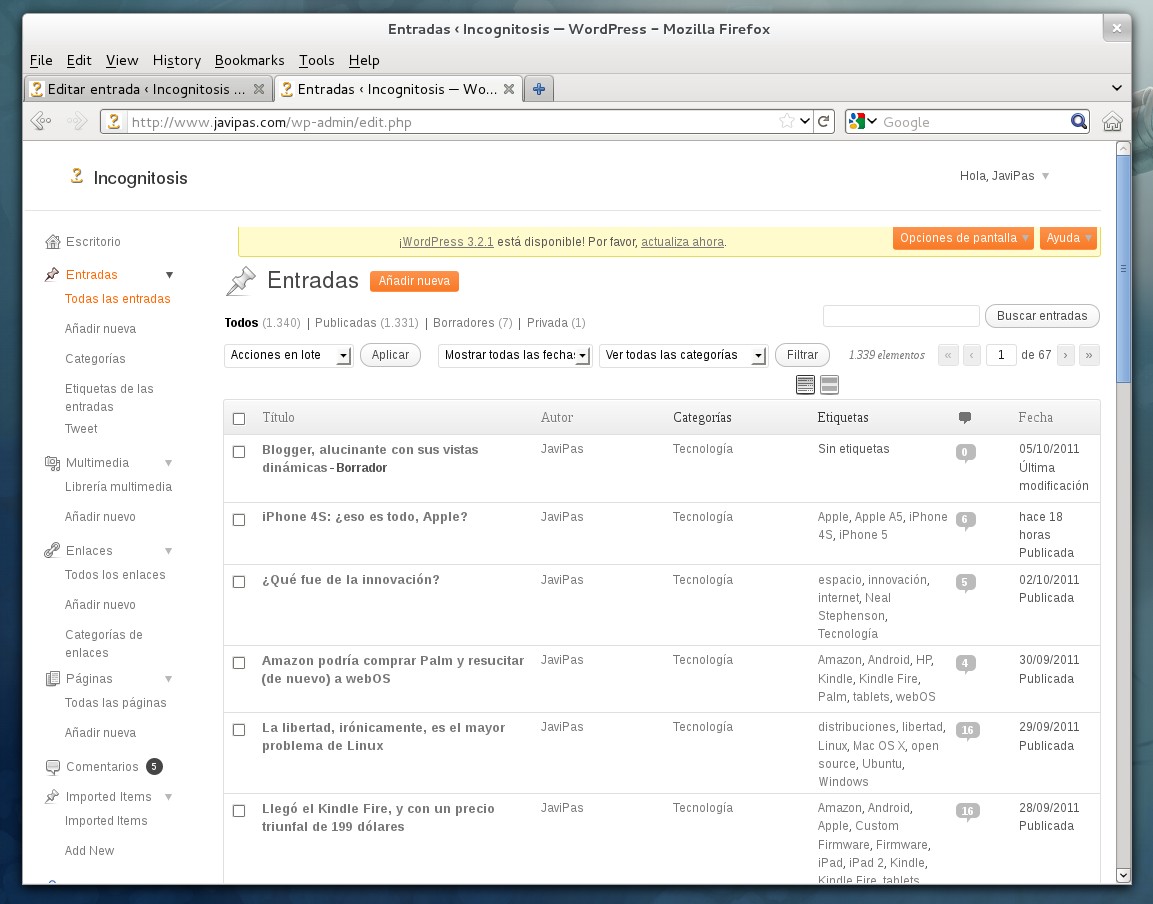
Task: Open the Acciones en lote dropdown
Action: 288,355
